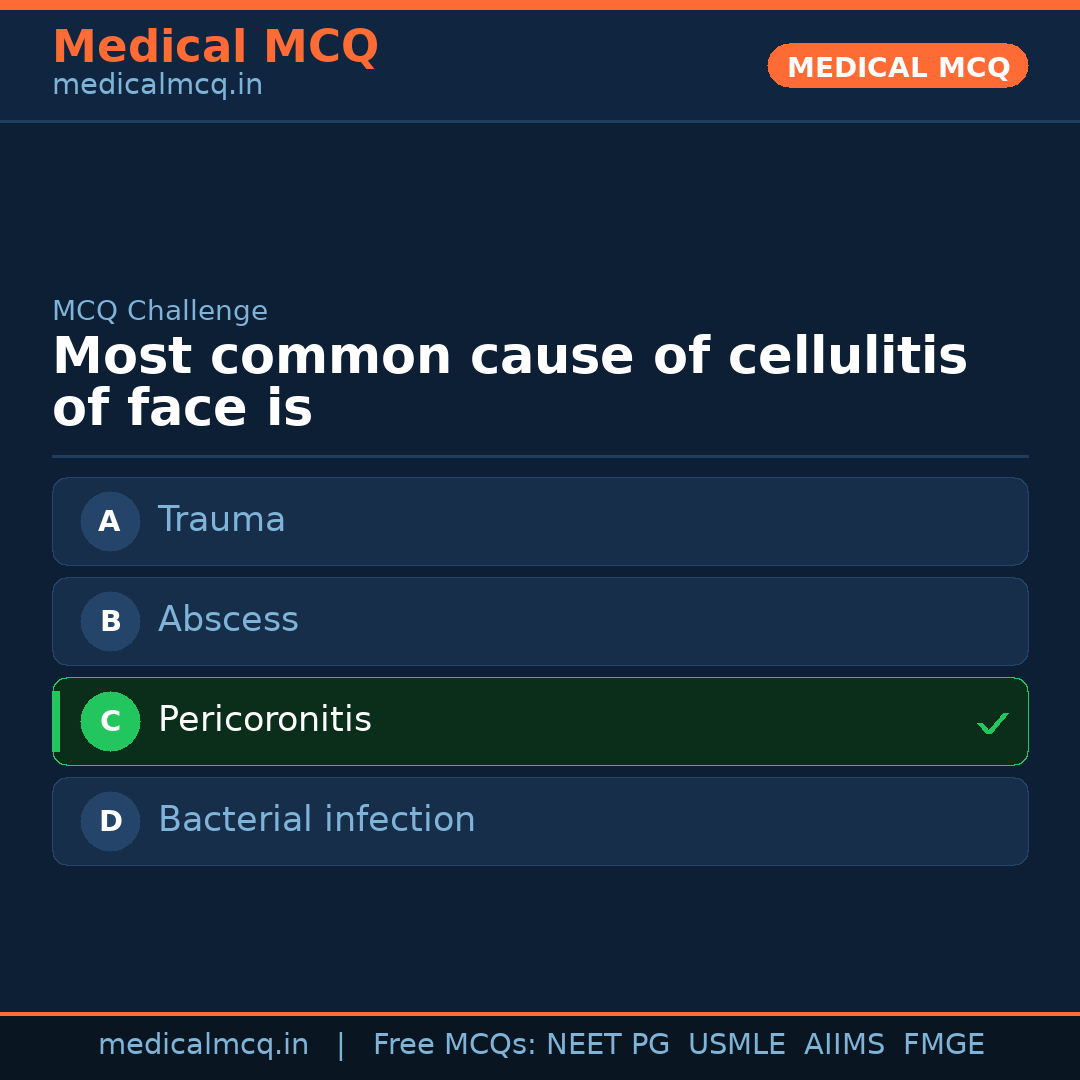Open the medicalmcq.in link in the footer
The width and height of the screenshot is (1080, 1080).
[203, 1045]
